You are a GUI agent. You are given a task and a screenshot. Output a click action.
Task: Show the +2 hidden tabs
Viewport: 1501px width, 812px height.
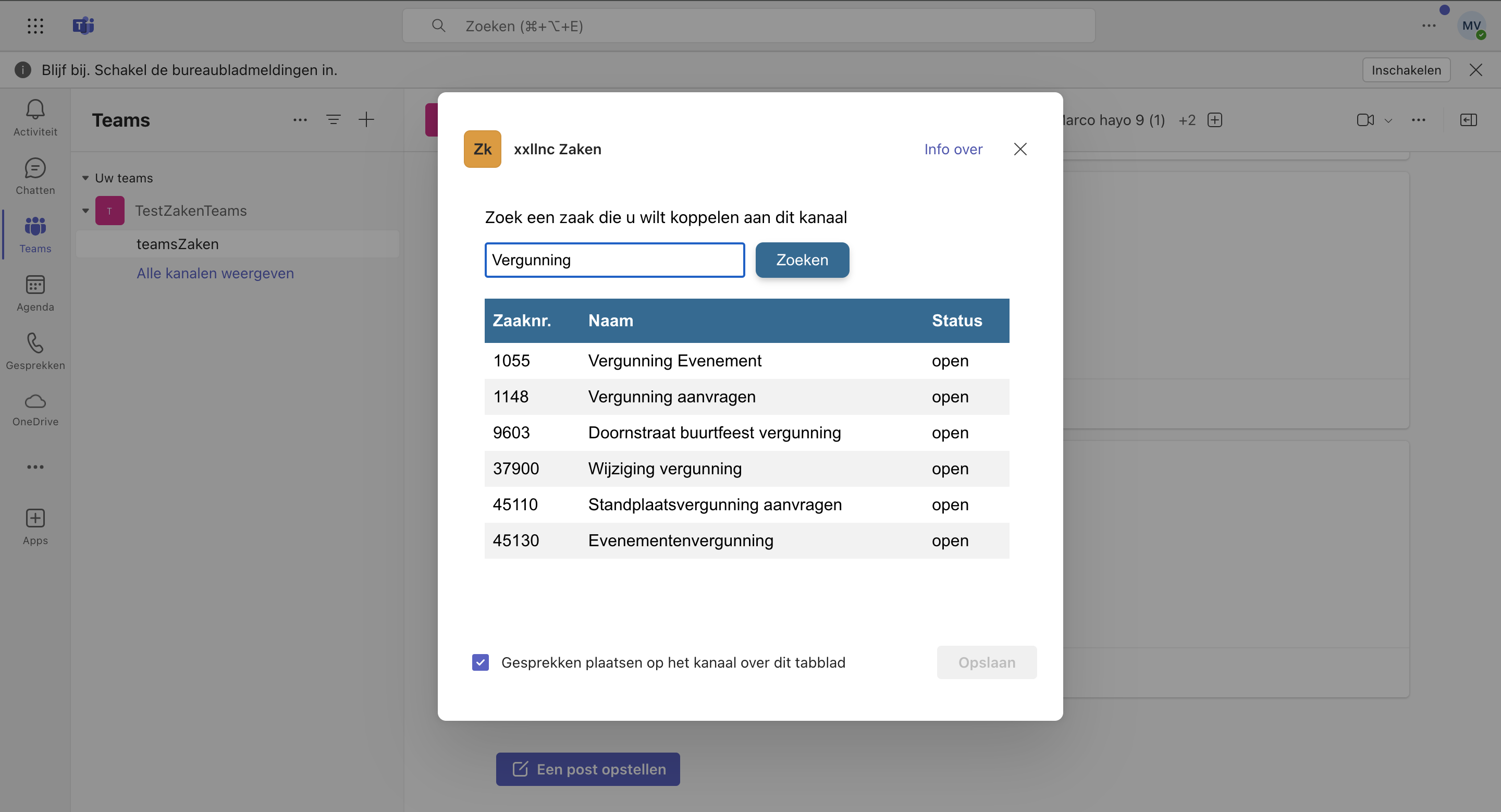(x=1187, y=120)
